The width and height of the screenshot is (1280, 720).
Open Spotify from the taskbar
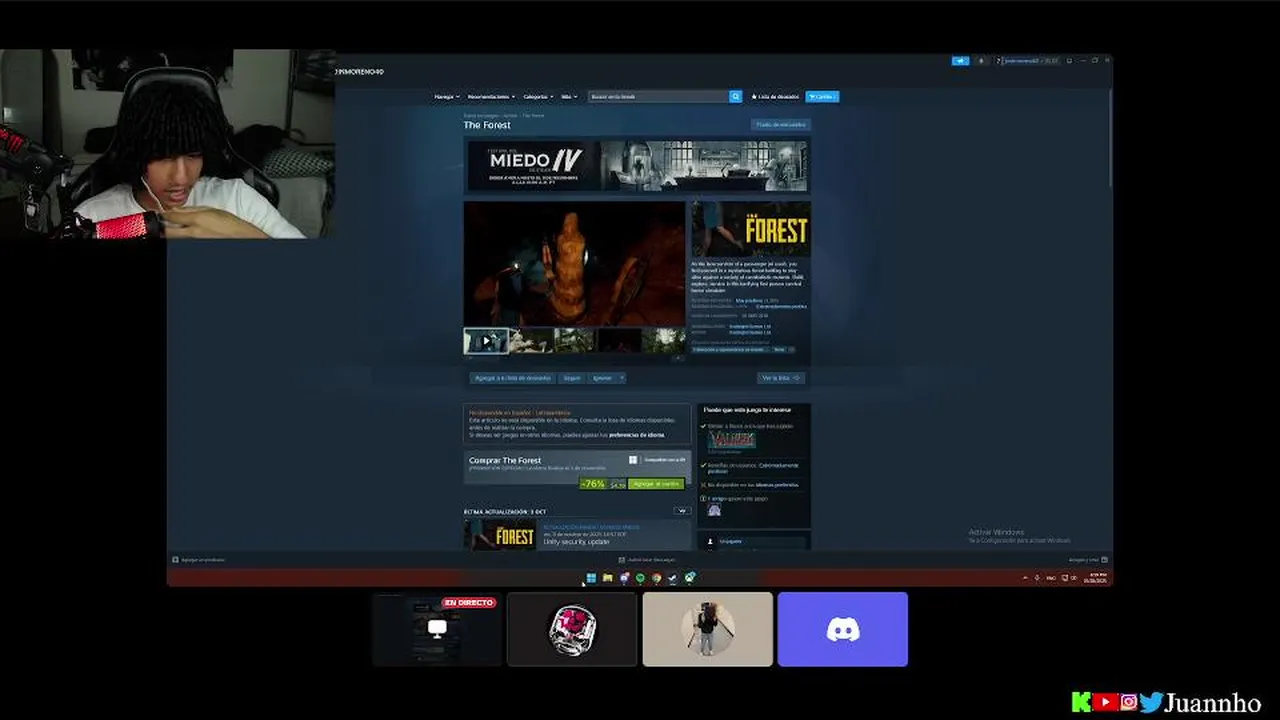(x=640, y=578)
